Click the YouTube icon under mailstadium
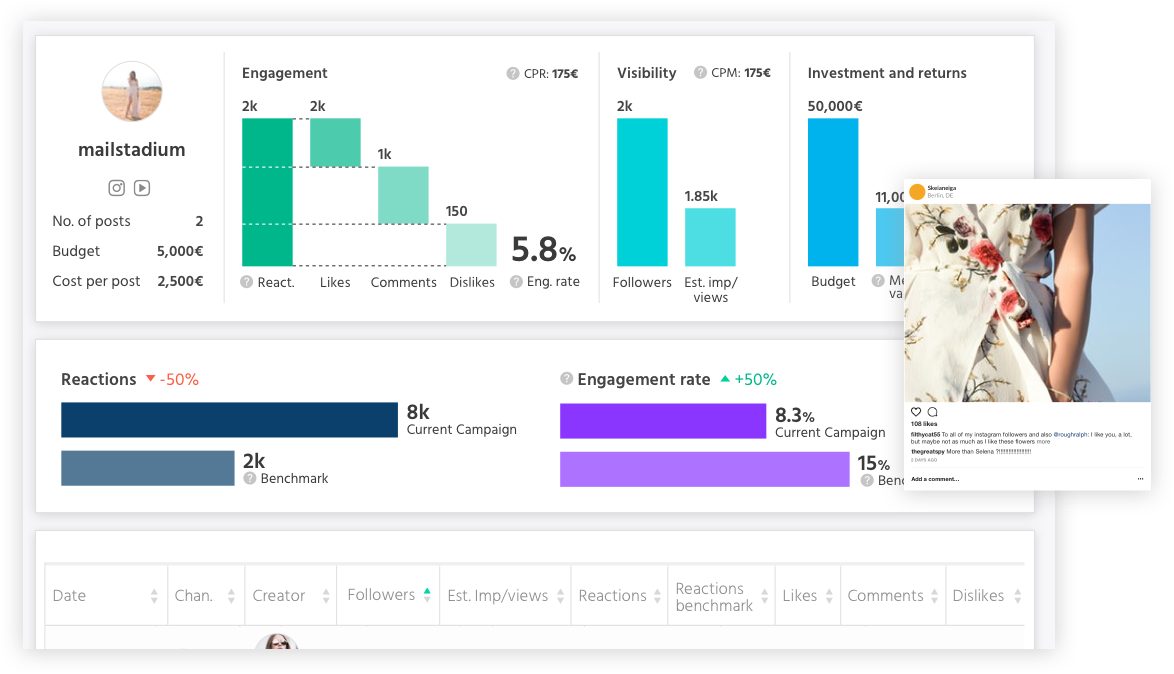 (x=143, y=188)
